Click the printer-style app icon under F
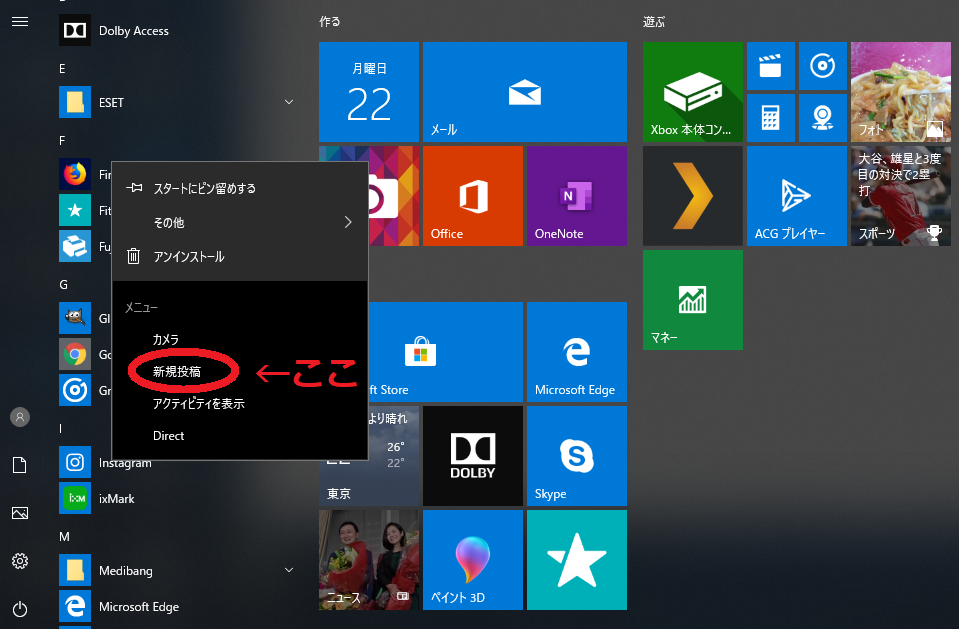959x629 pixels. (x=75, y=246)
